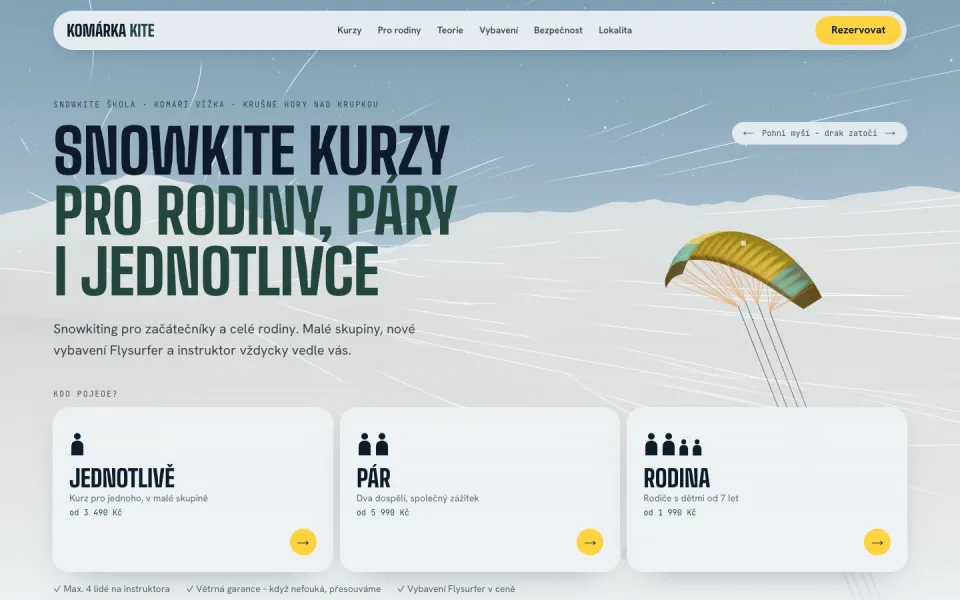Open Rodina course via yellow arrow
This screenshot has width=960, height=600.
[877, 542]
